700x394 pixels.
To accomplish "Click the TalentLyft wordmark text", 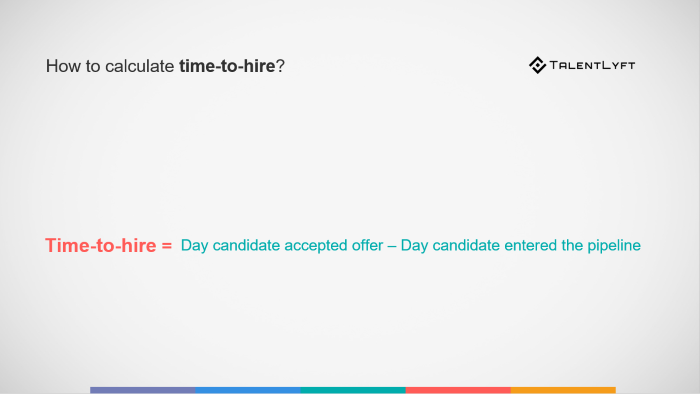I will 592,66.
